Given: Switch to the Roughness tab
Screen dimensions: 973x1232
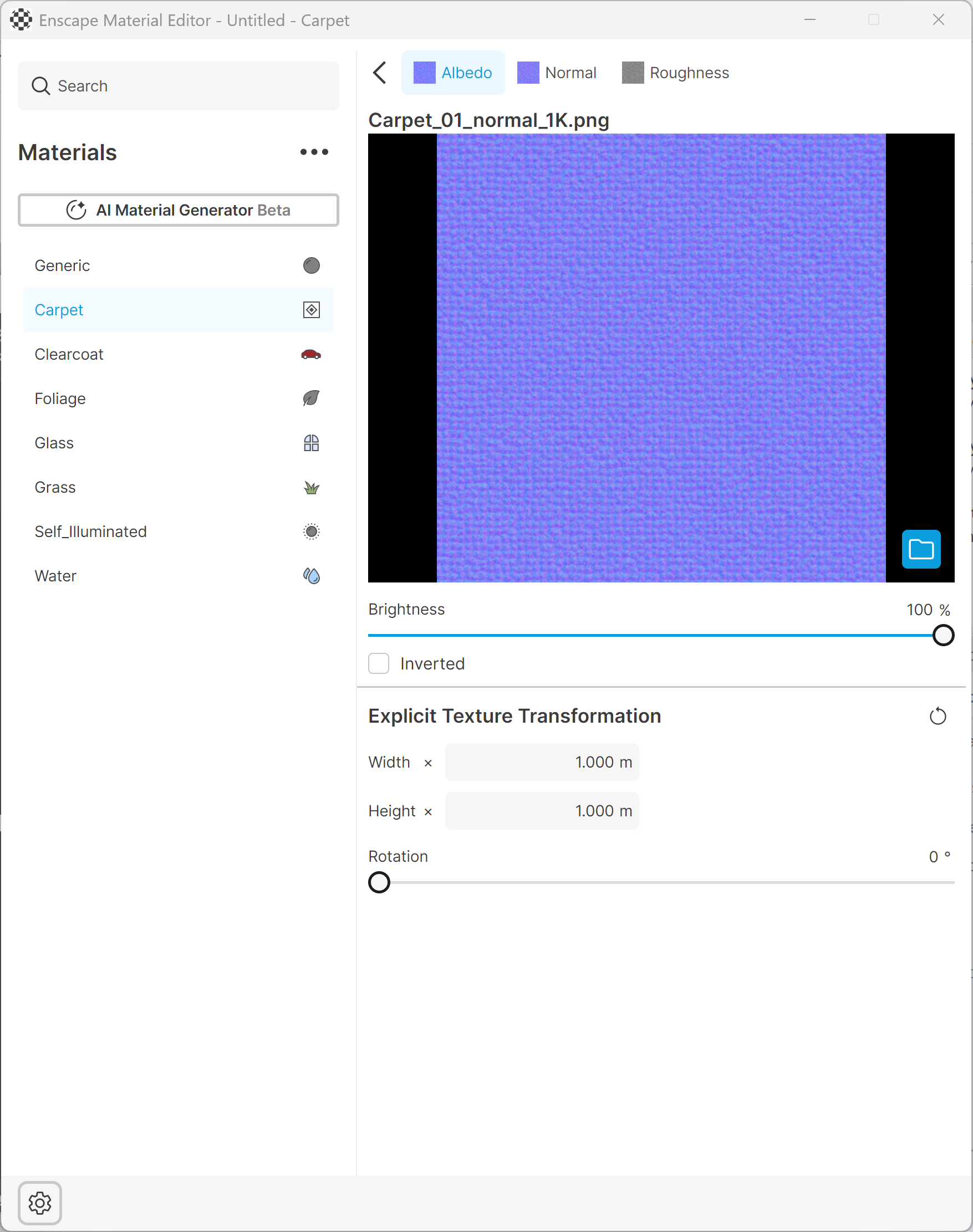Looking at the screenshot, I should click(676, 73).
